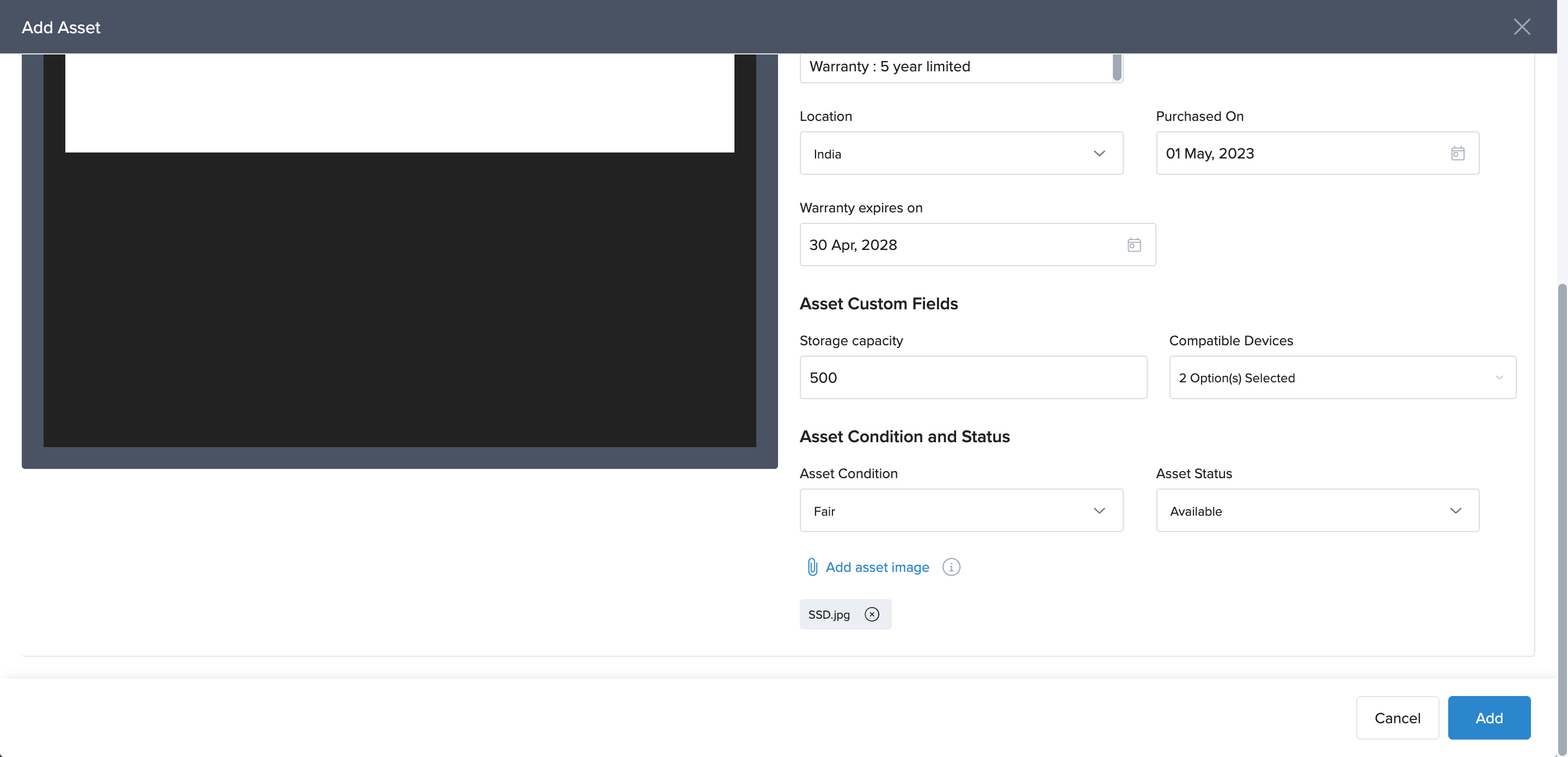This screenshot has width=1568, height=757.
Task: Click into the Storage capacity field
Action: pos(973,377)
